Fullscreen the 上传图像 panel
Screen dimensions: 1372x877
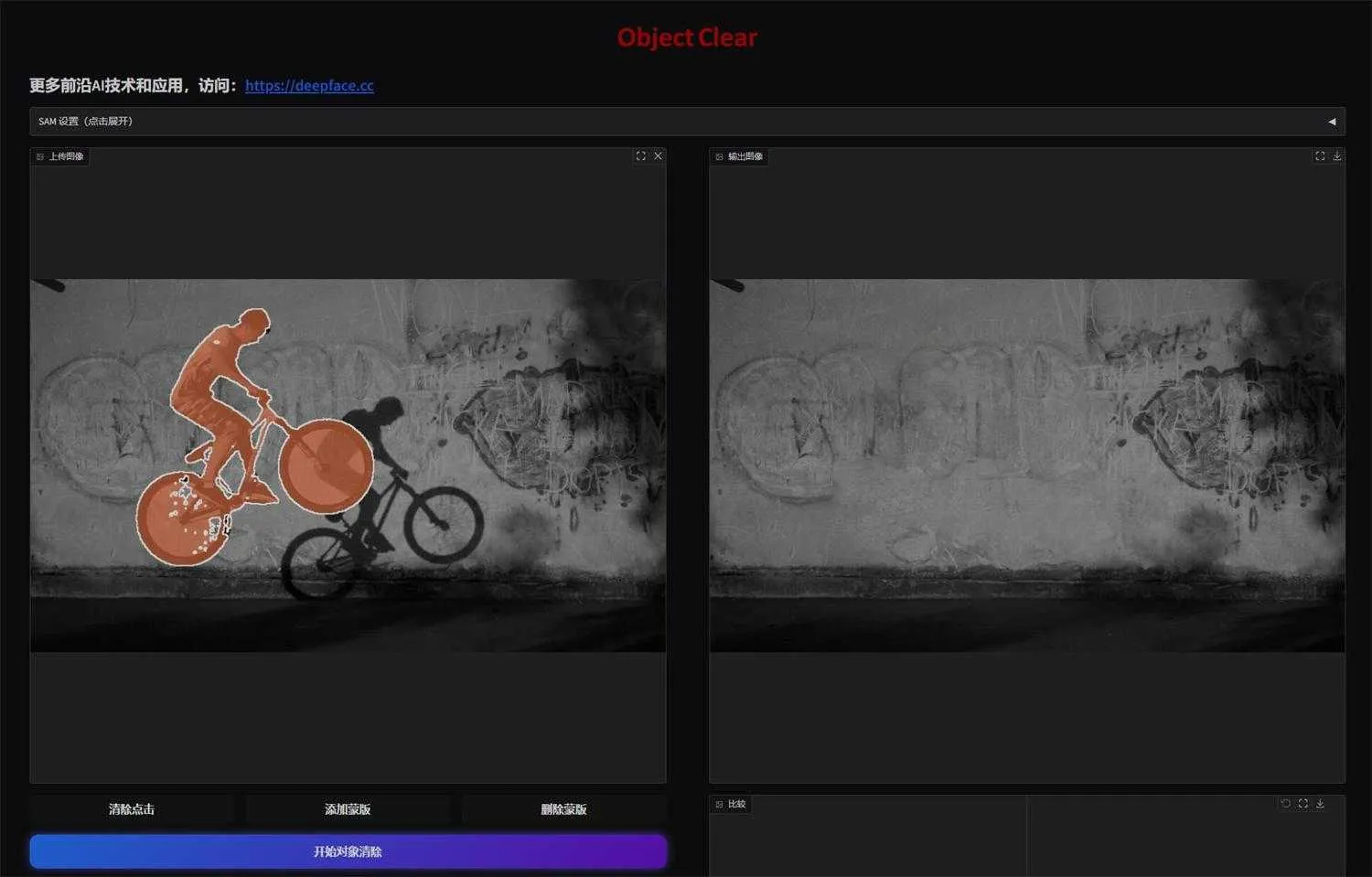[x=640, y=156]
